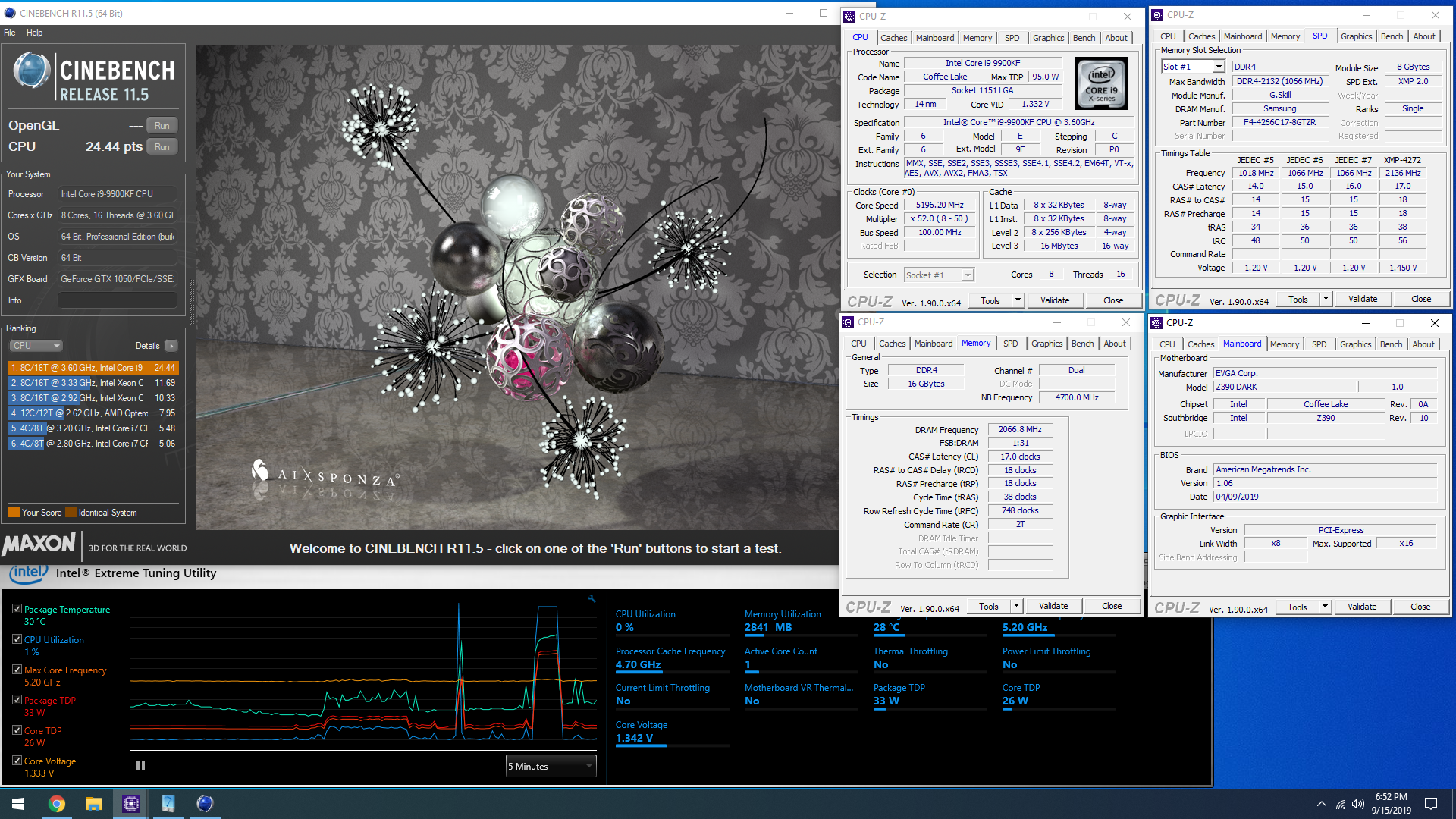
Task: Open the CPU ranking dropdown in Cinebench
Action: click(36, 346)
